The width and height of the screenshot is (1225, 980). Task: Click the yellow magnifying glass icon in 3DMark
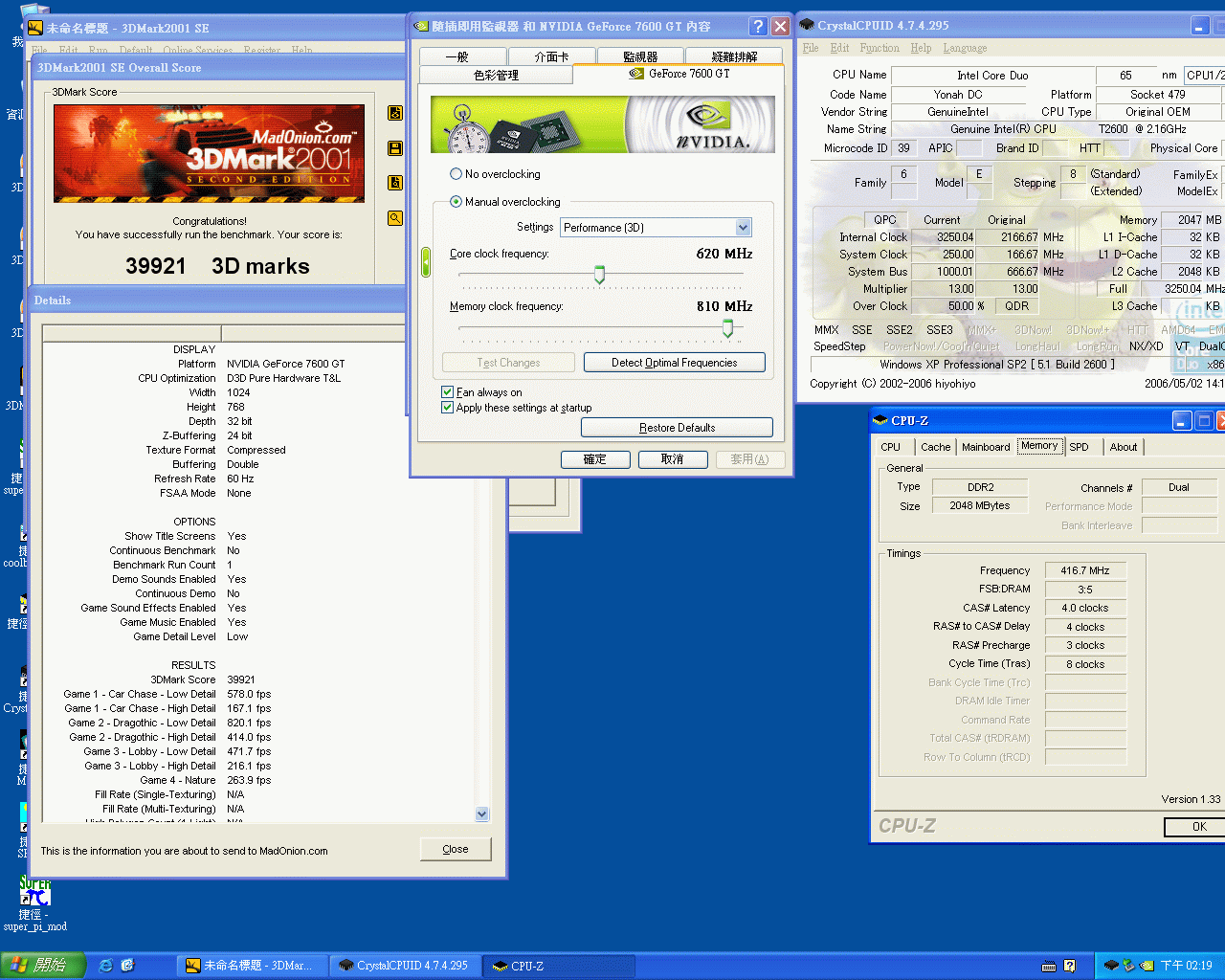click(x=394, y=218)
